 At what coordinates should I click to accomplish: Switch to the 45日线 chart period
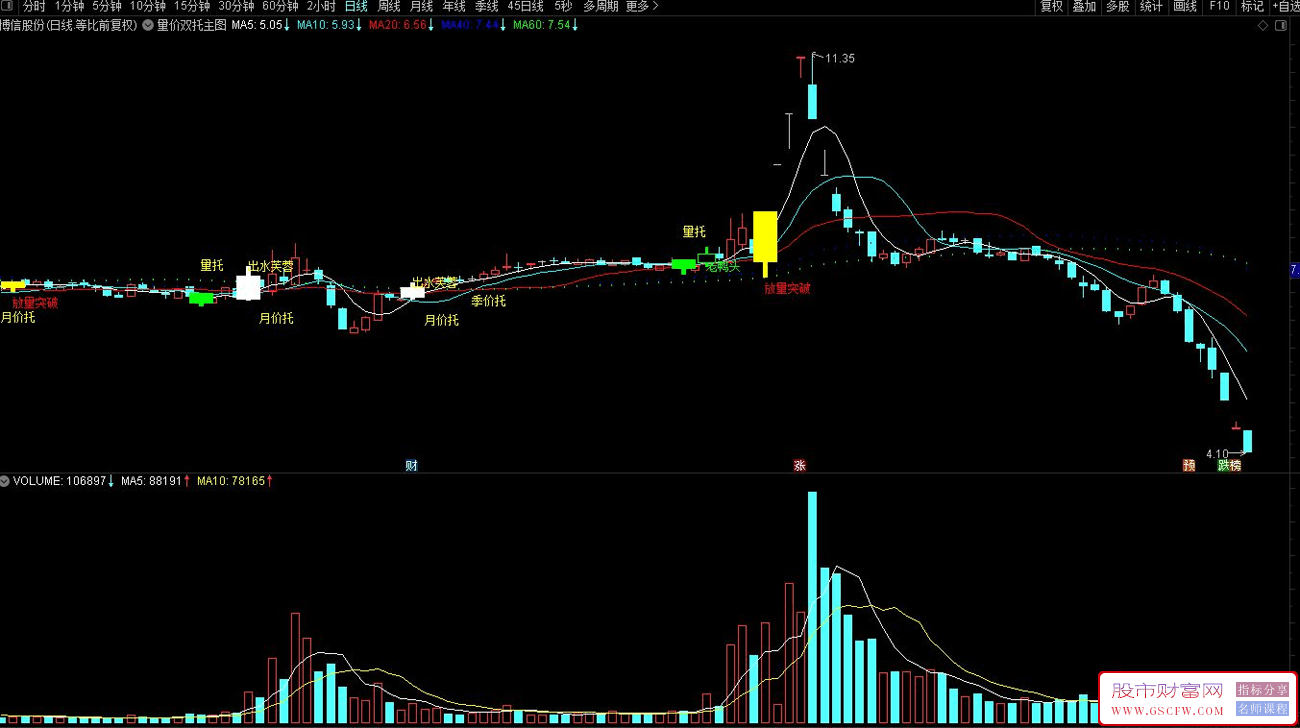point(525,6)
